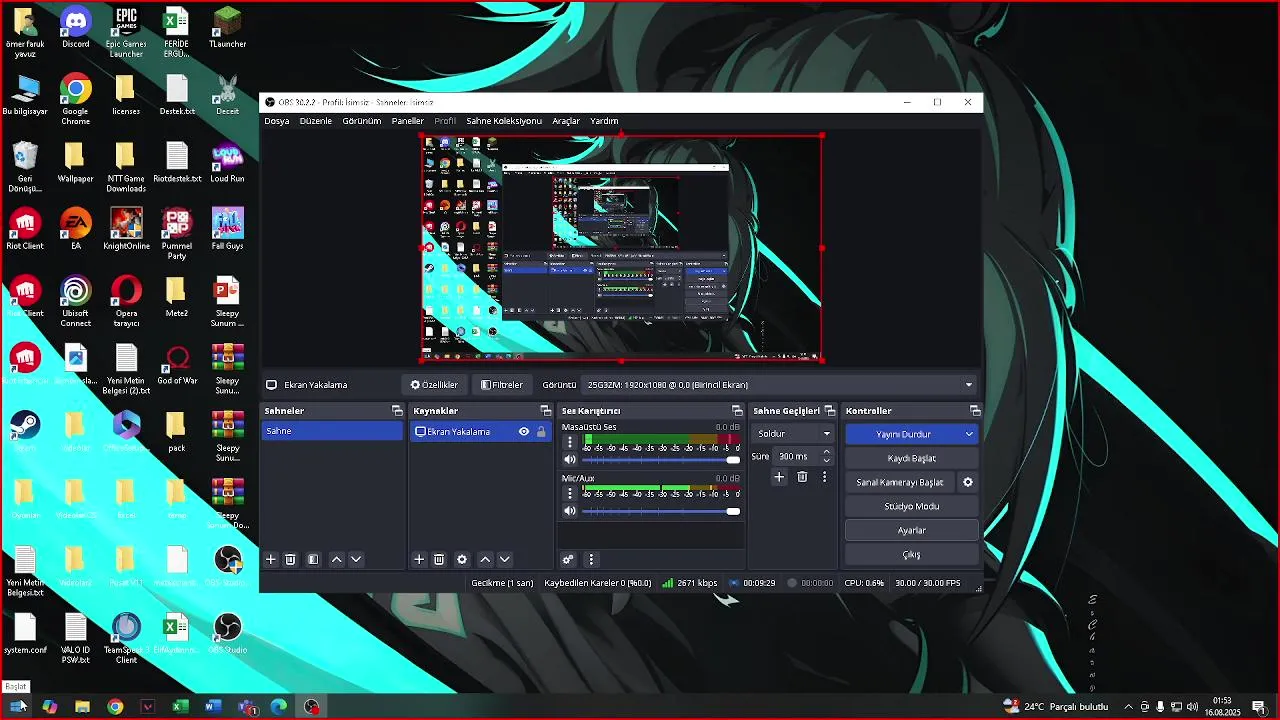Move scene up in Sahneler panel

tap(336, 560)
